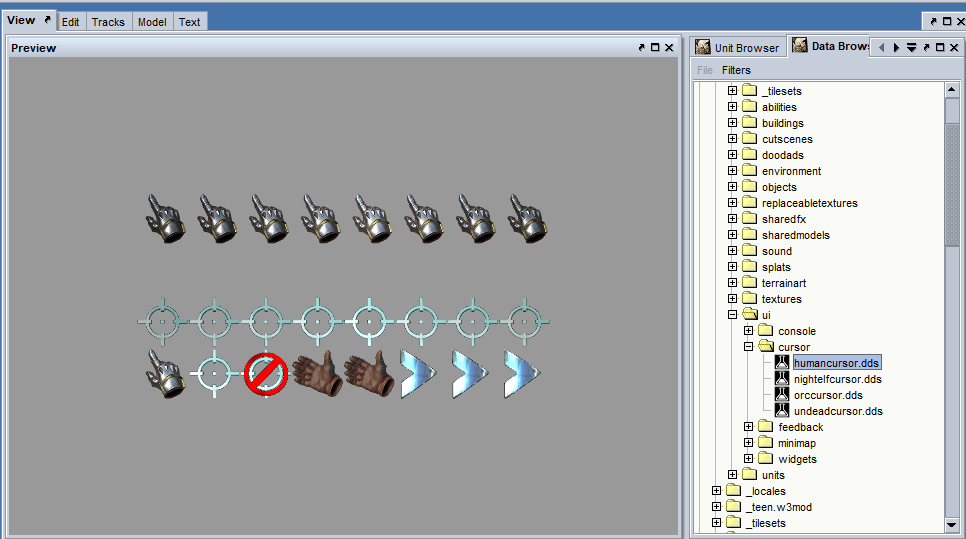Click the doodads folder icon
The image size is (966, 539).
[750, 155]
